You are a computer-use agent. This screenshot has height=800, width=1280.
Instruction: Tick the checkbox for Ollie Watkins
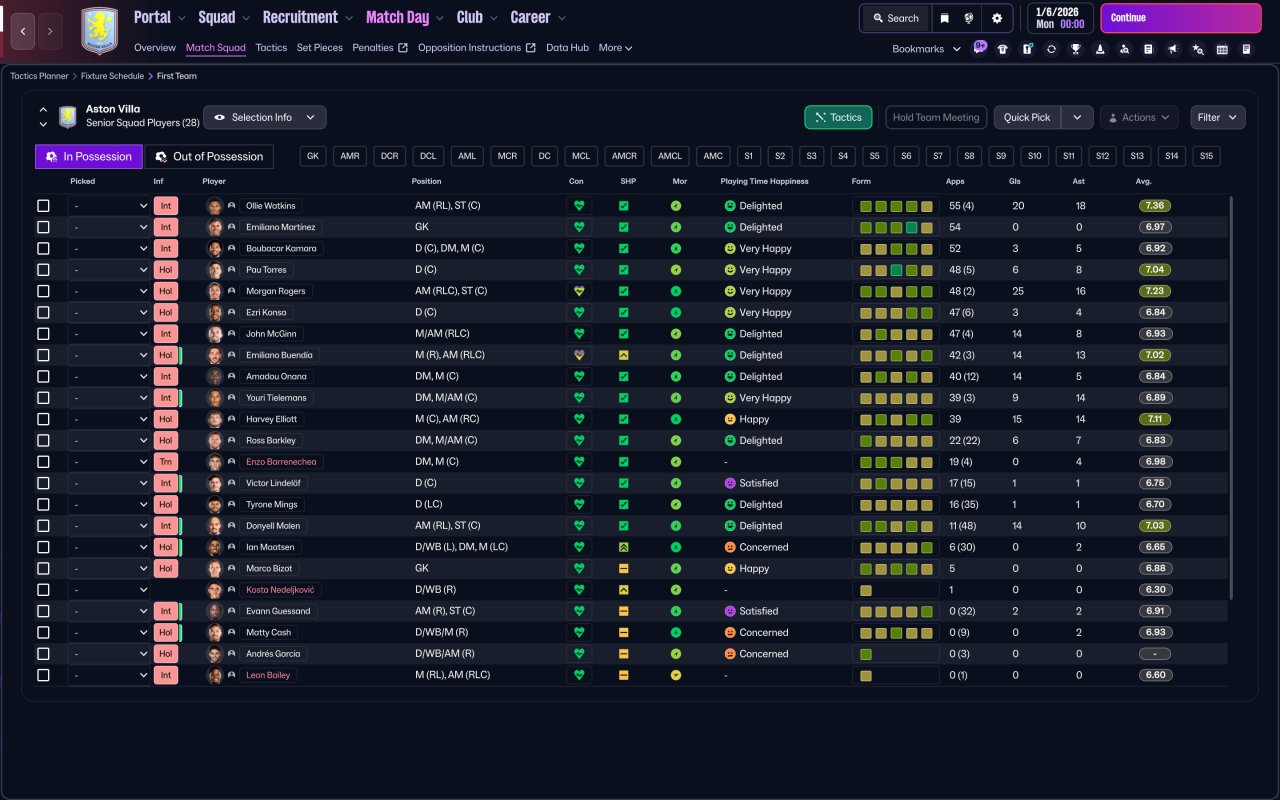[43, 206]
